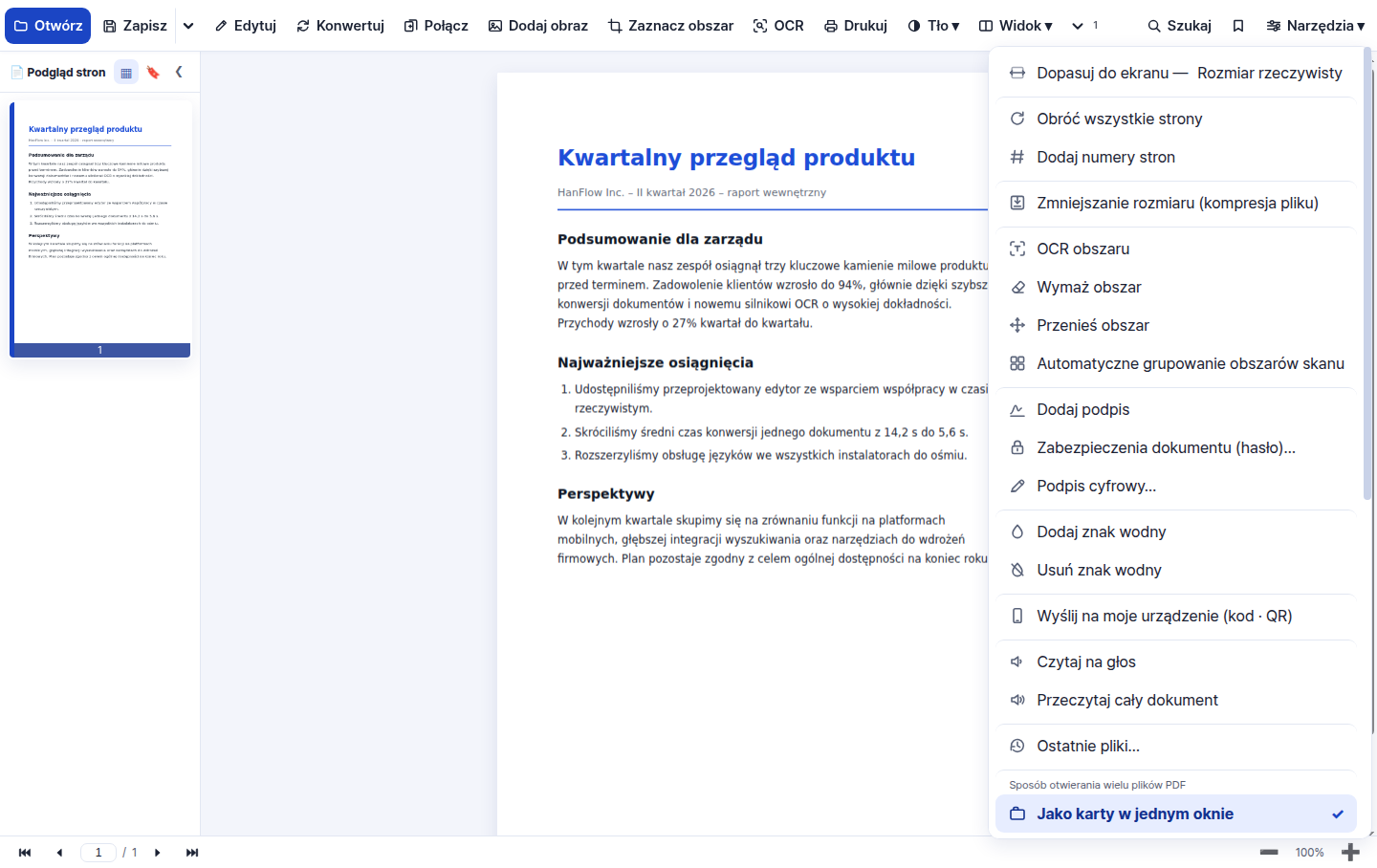This screenshot has width=1377, height=868.
Task: Choose Rozmiar rzeczywisty in the menu
Action: click(x=1270, y=73)
